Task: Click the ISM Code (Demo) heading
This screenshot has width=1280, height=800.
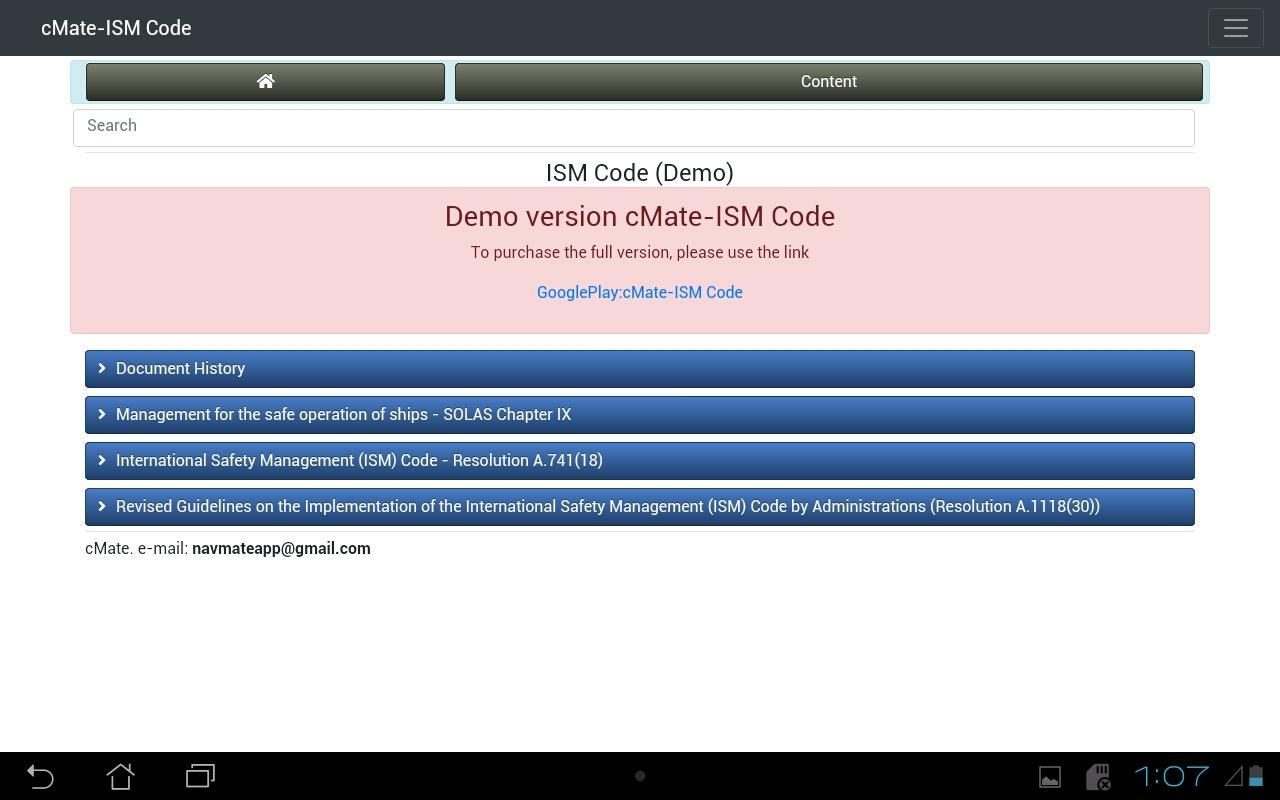Action: [x=640, y=173]
